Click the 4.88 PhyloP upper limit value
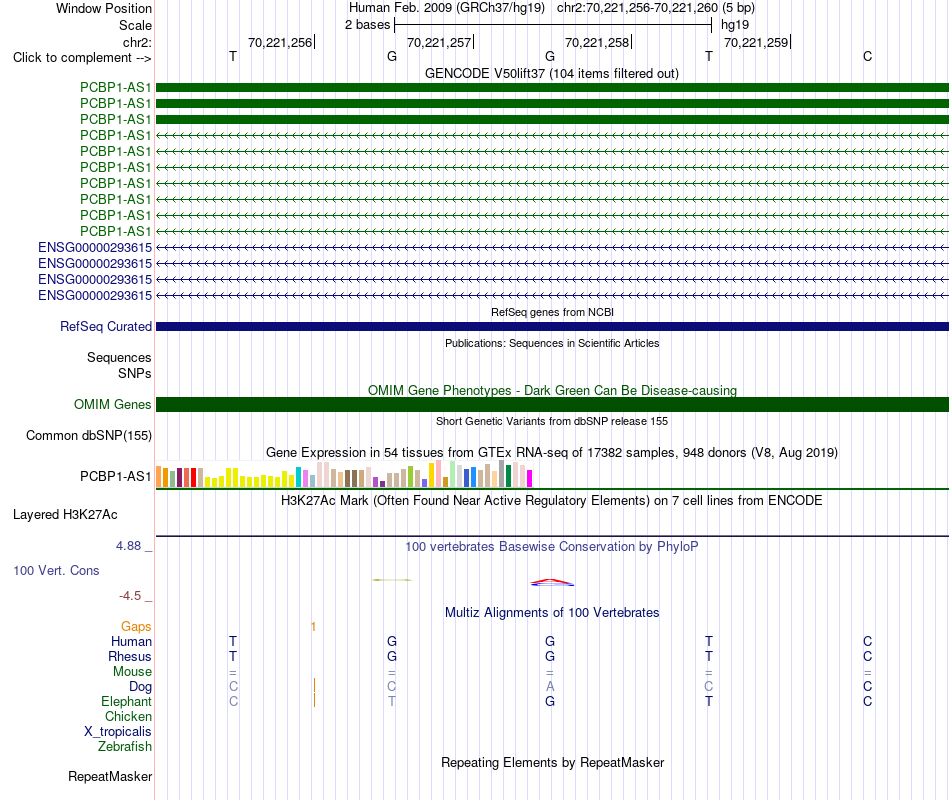Viewport: 950px width, 800px height. pos(128,546)
